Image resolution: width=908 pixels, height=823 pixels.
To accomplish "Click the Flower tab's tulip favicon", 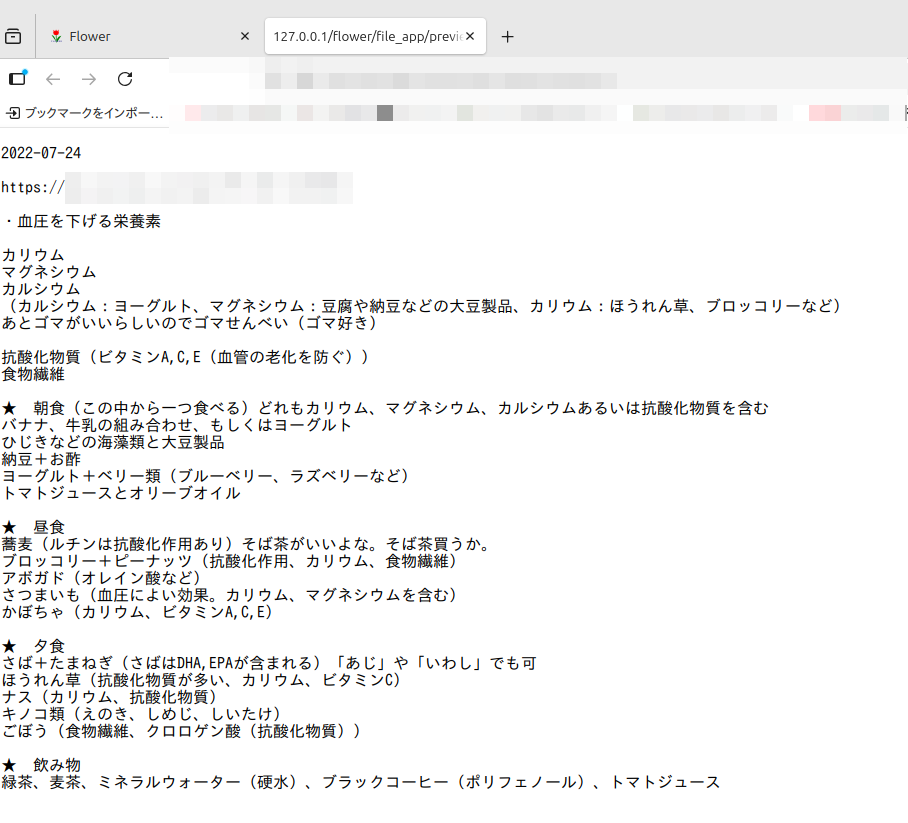I will [x=56, y=37].
